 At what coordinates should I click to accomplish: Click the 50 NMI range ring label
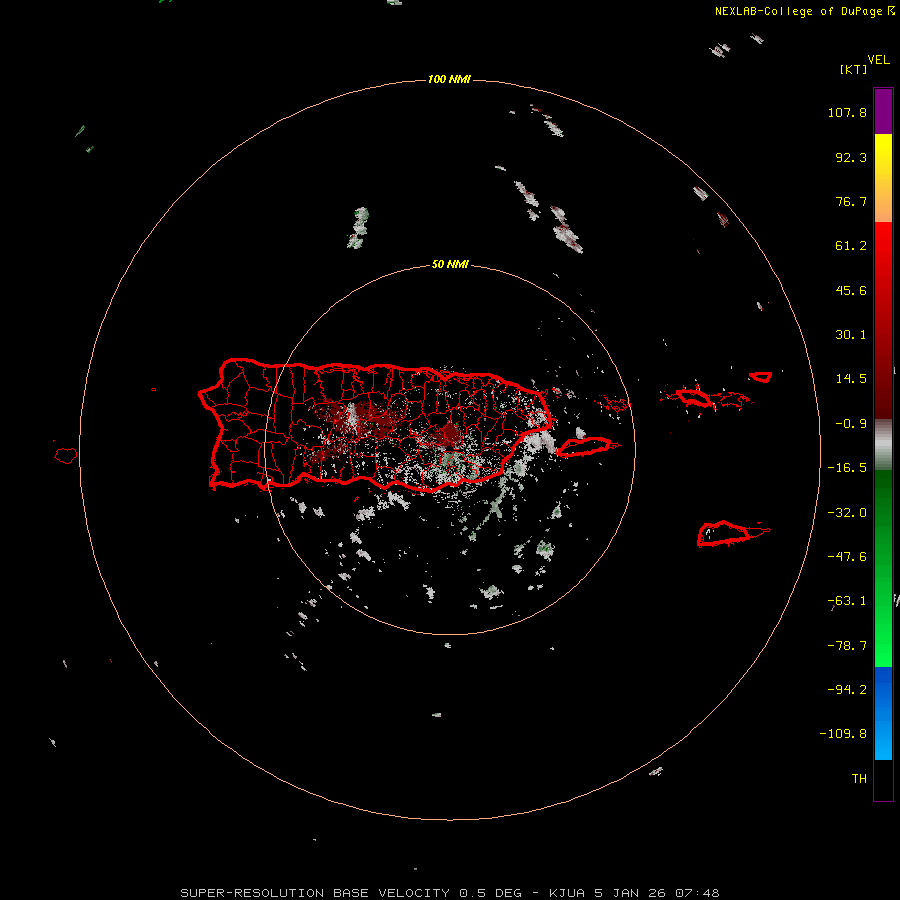tap(449, 265)
